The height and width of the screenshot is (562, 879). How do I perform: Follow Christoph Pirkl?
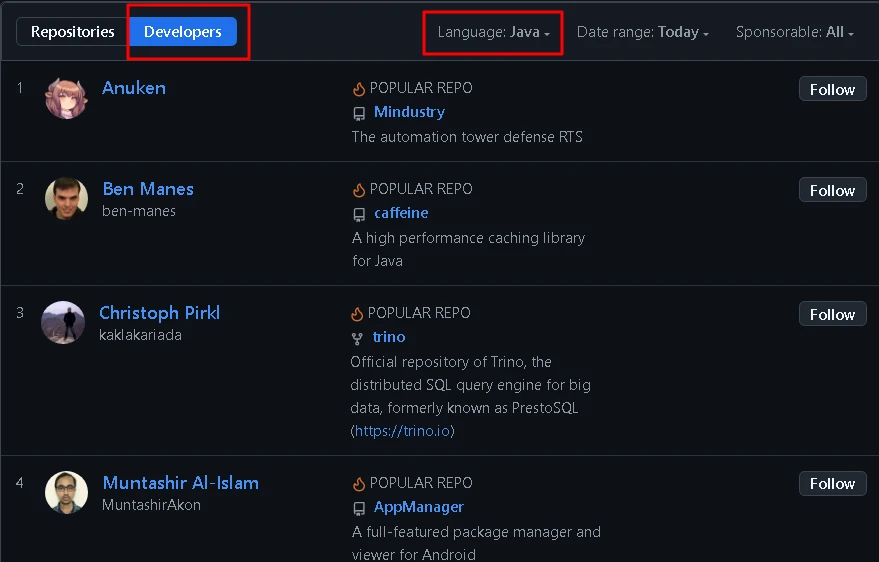[x=832, y=314]
